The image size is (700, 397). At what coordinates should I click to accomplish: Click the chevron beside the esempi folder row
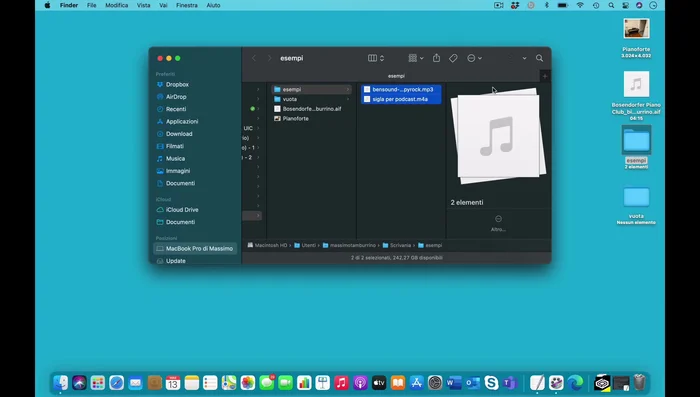[348, 89]
